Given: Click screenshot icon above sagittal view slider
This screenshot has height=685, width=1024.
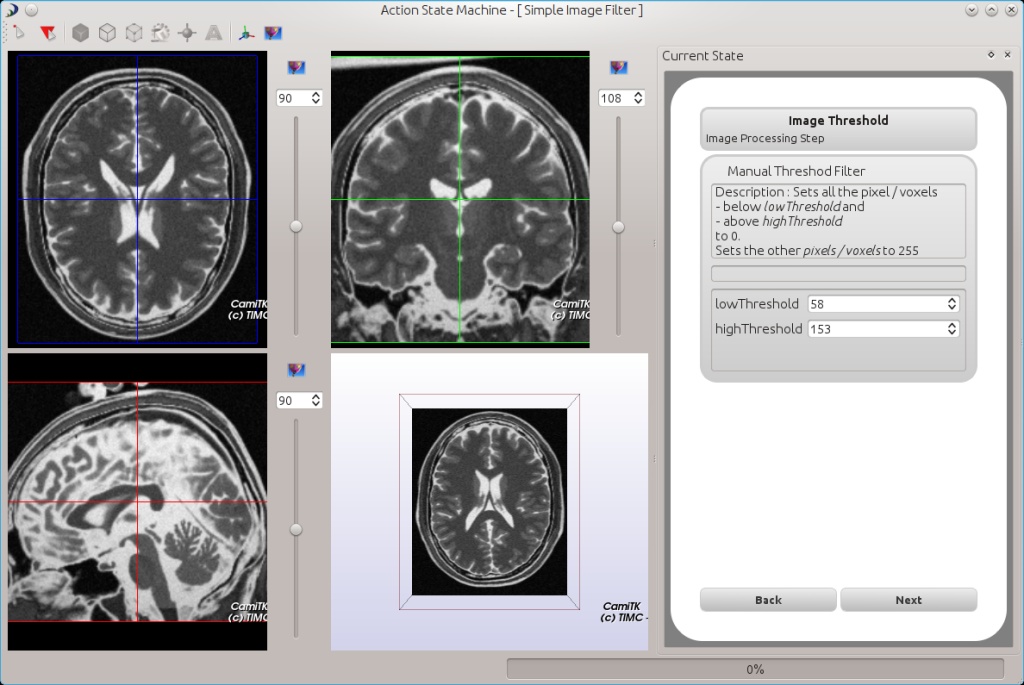Looking at the screenshot, I should (296, 370).
